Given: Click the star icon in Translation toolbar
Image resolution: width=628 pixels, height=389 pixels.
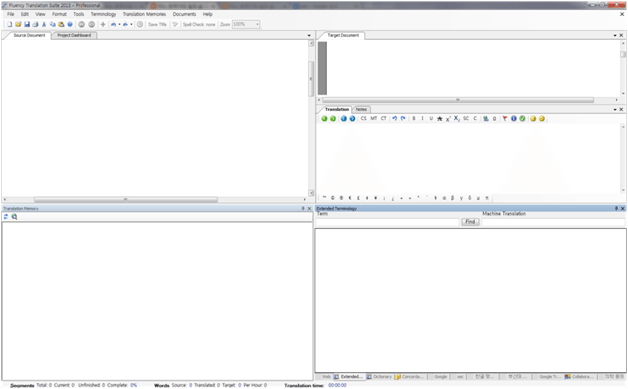Looking at the screenshot, I should [440, 119].
